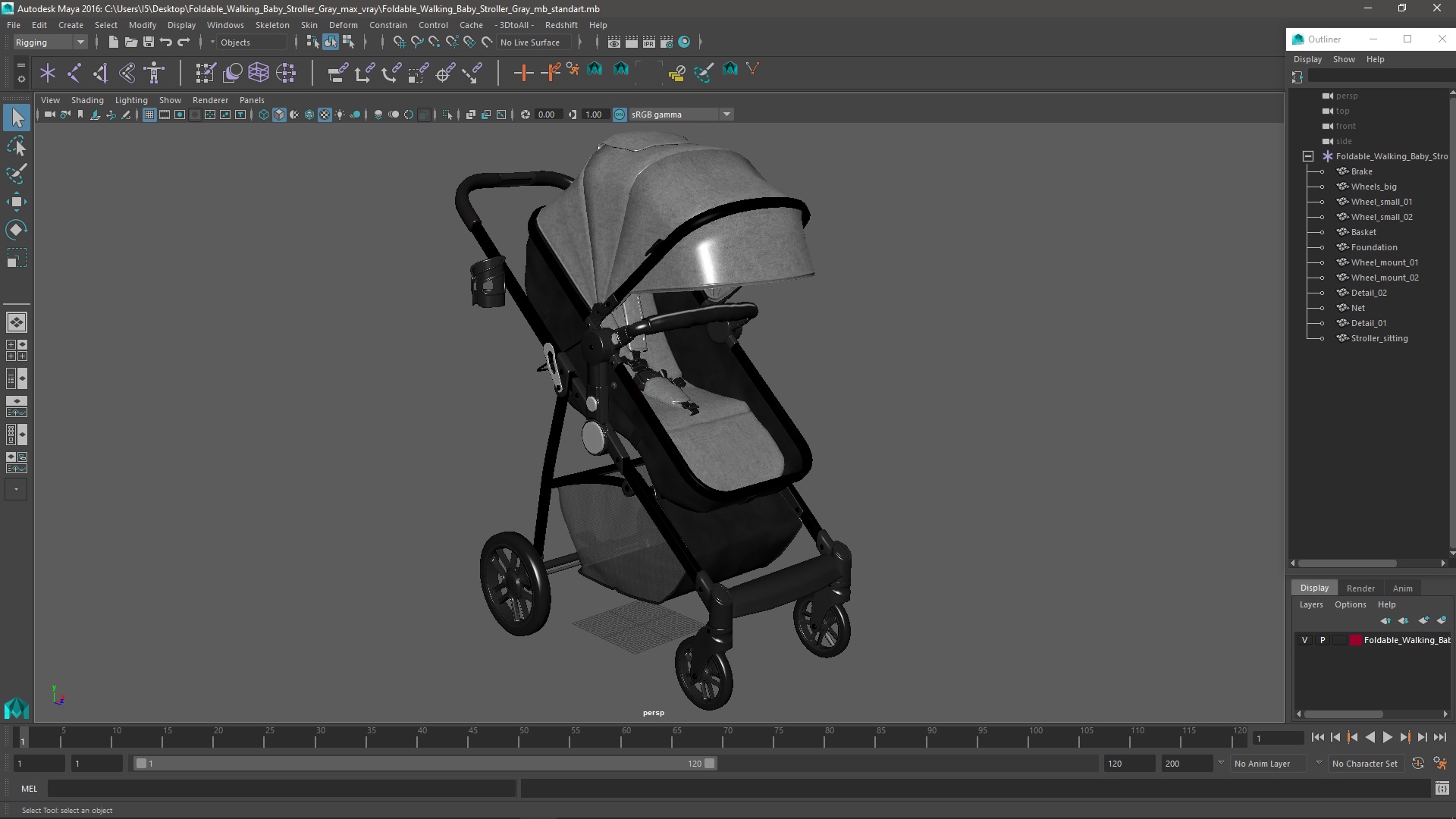Click the HumanIK skeleton shelf icon
The image size is (1456, 819).
coord(155,73)
